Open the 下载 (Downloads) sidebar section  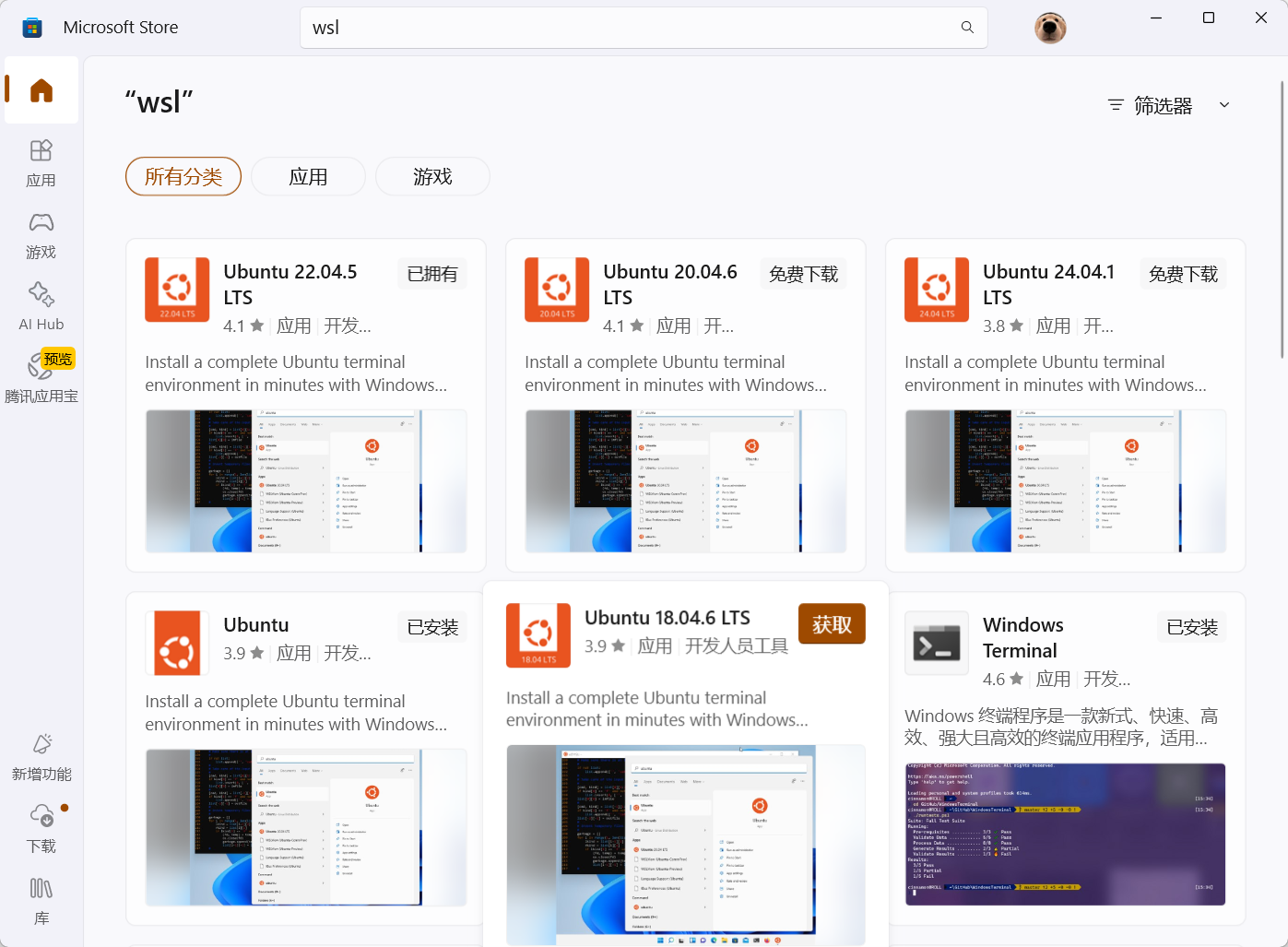click(x=41, y=828)
